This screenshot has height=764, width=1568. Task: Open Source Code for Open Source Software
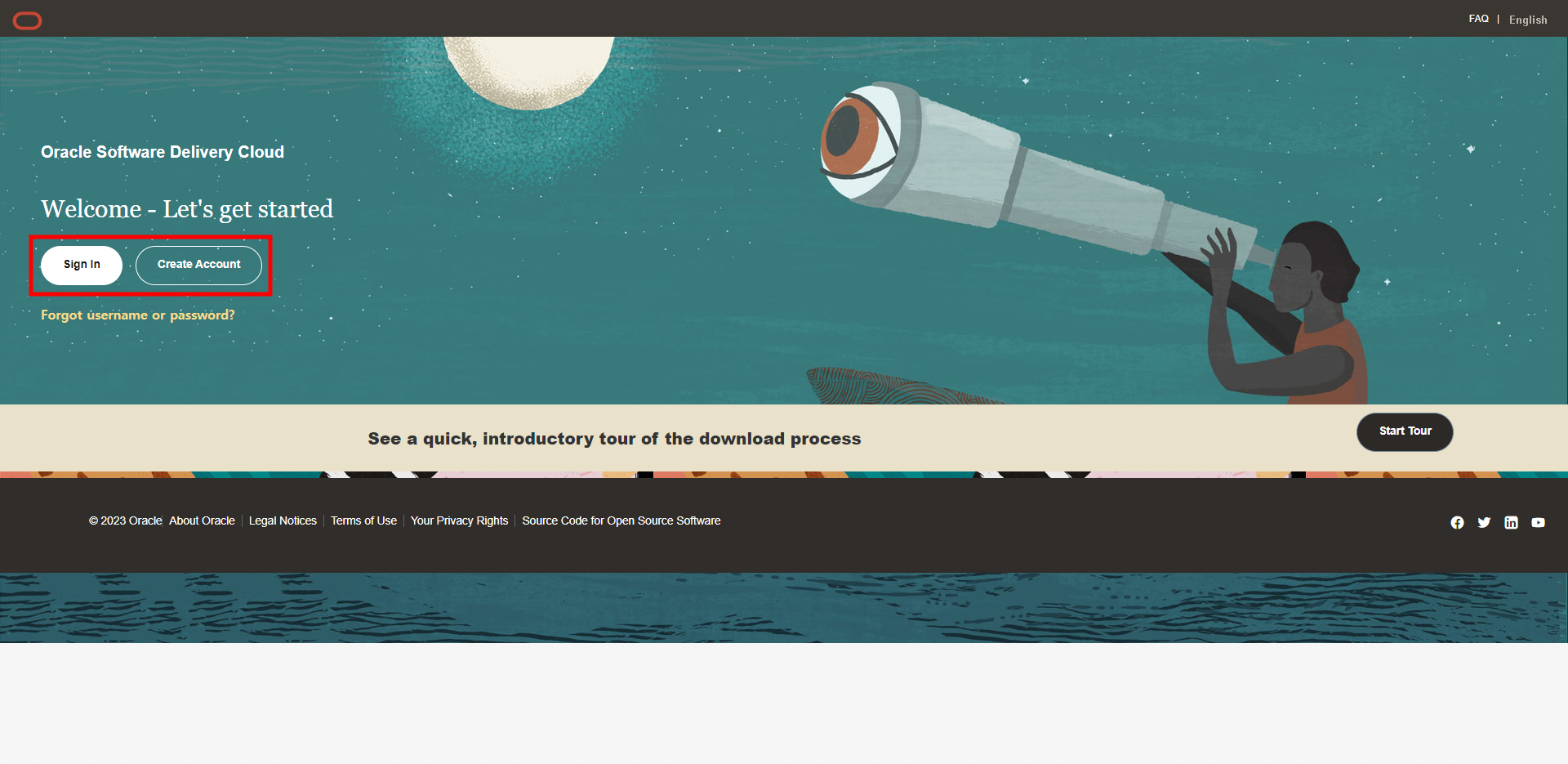click(x=621, y=521)
